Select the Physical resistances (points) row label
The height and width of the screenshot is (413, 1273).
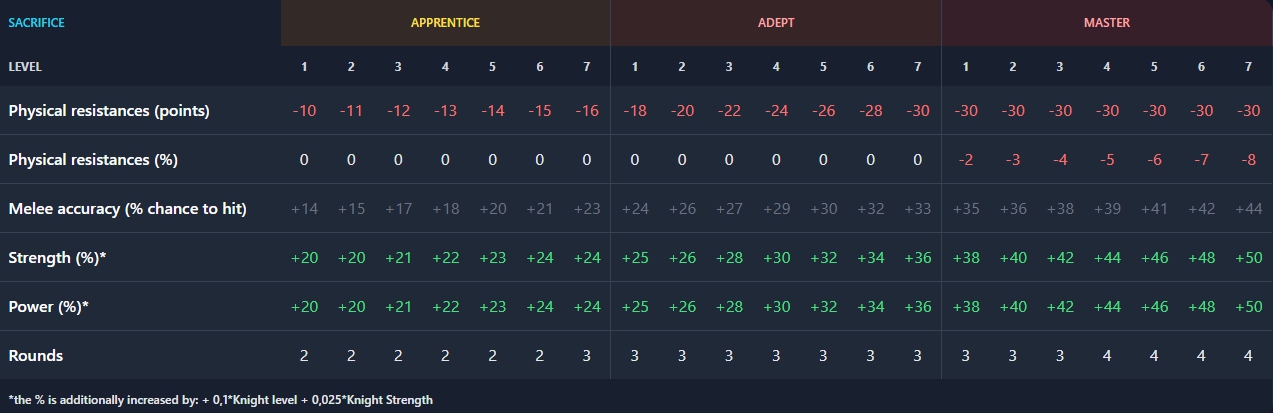(109, 111)
